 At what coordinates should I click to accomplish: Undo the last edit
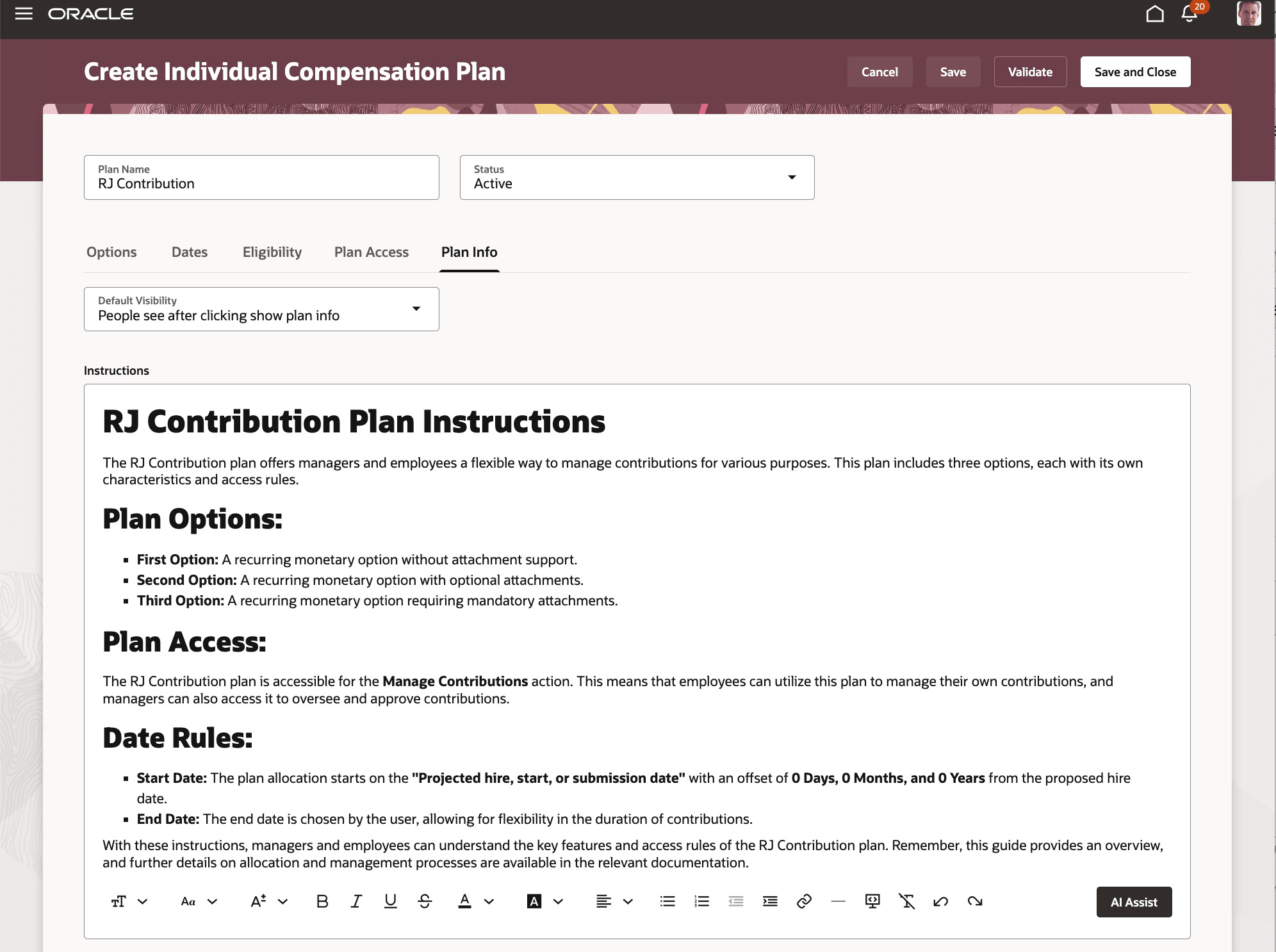(940, 901)
